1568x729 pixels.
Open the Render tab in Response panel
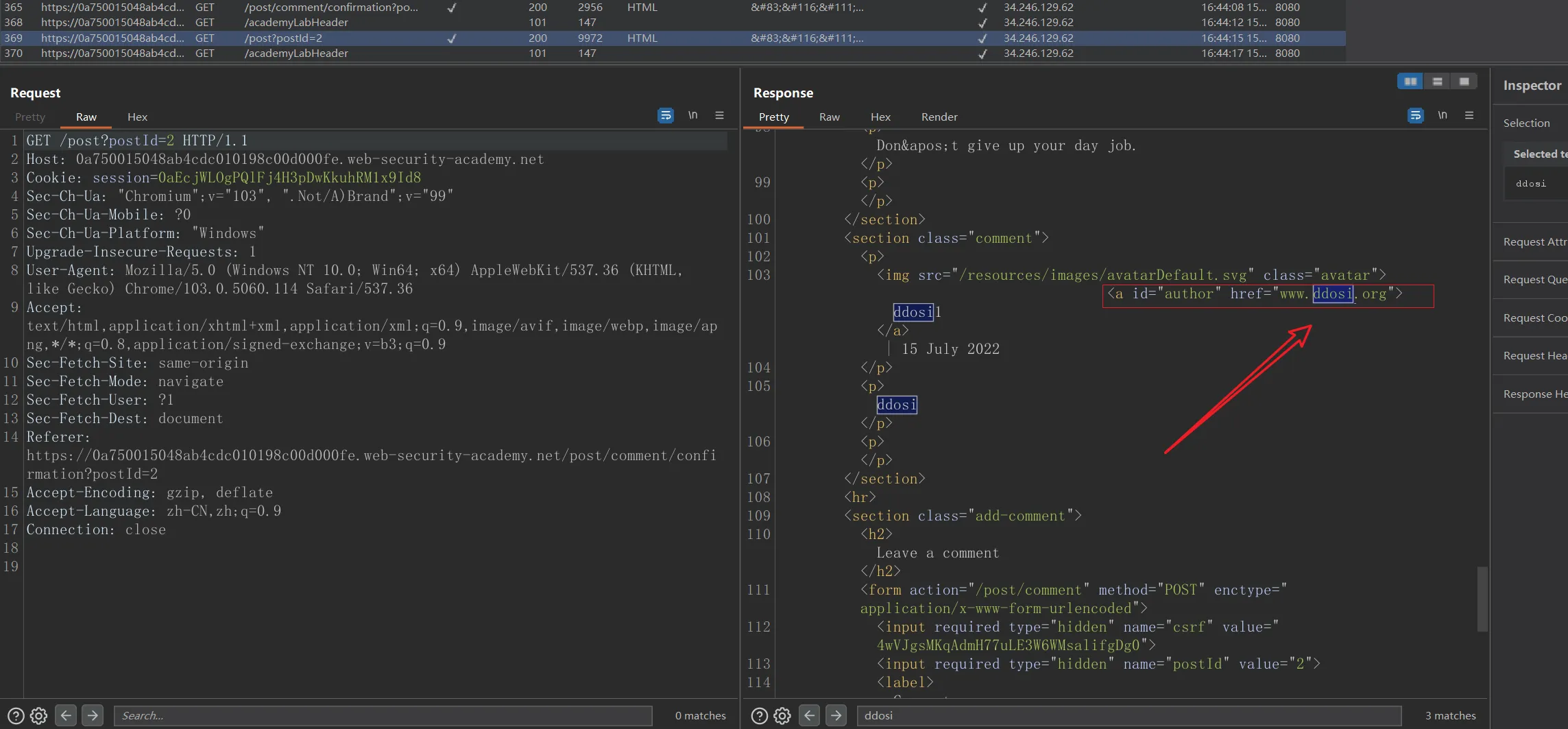(939, 117)
